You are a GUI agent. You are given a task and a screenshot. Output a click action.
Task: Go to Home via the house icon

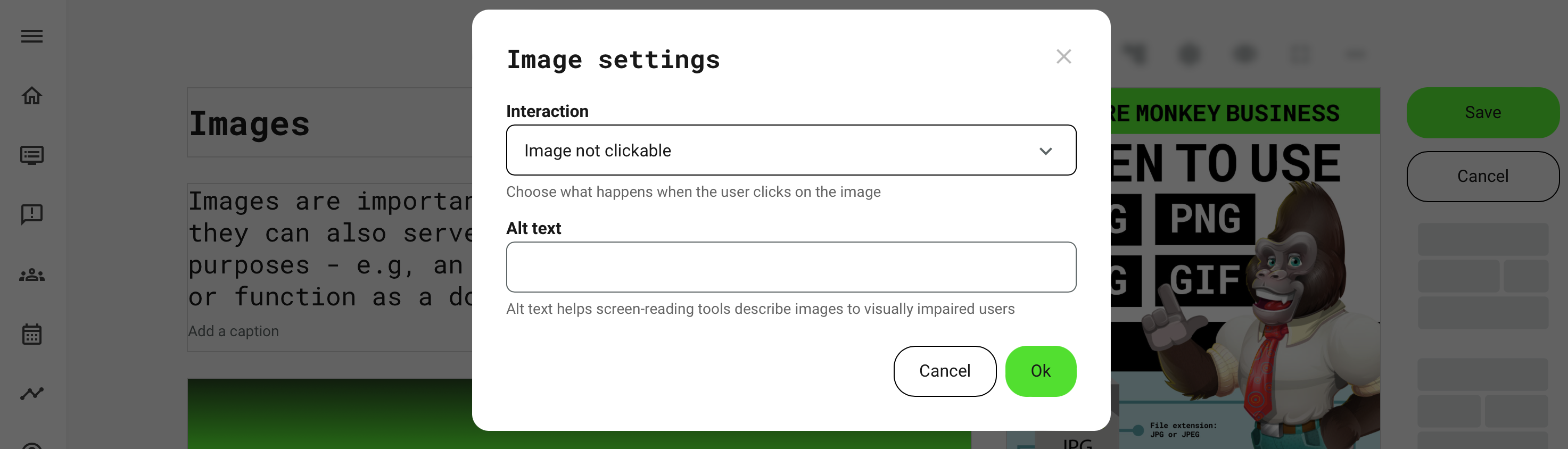[31, 96]
